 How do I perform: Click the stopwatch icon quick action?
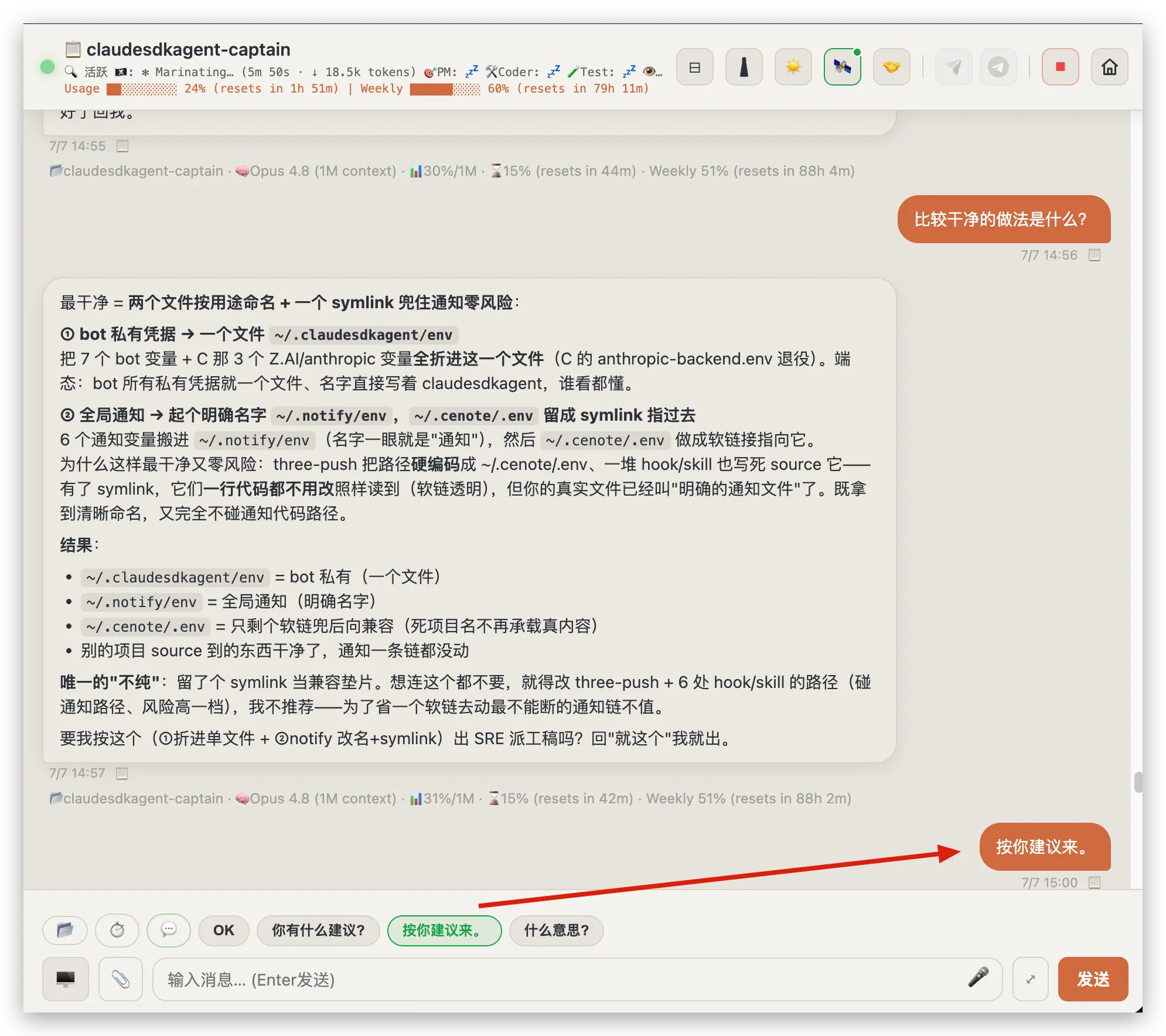[117, 930]
